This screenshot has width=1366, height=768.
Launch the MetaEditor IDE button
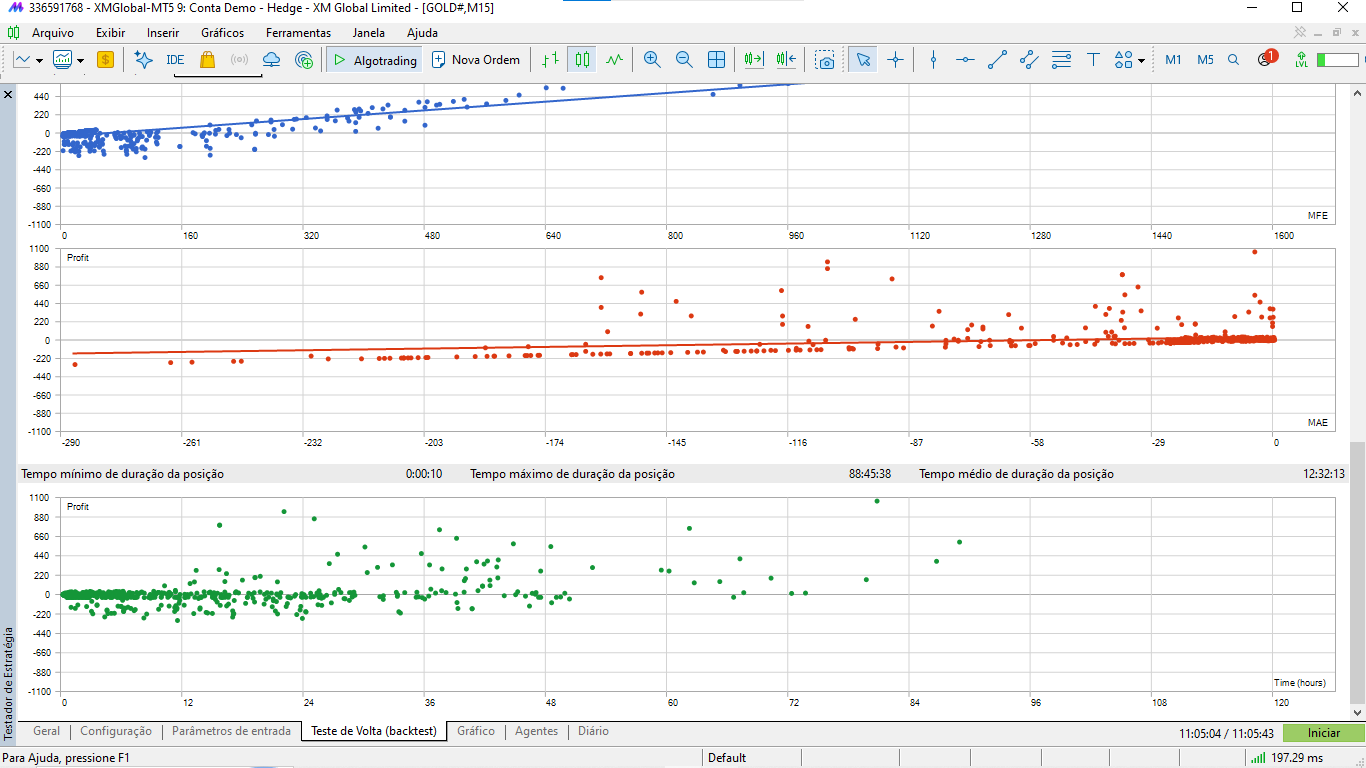click(175, 60)
